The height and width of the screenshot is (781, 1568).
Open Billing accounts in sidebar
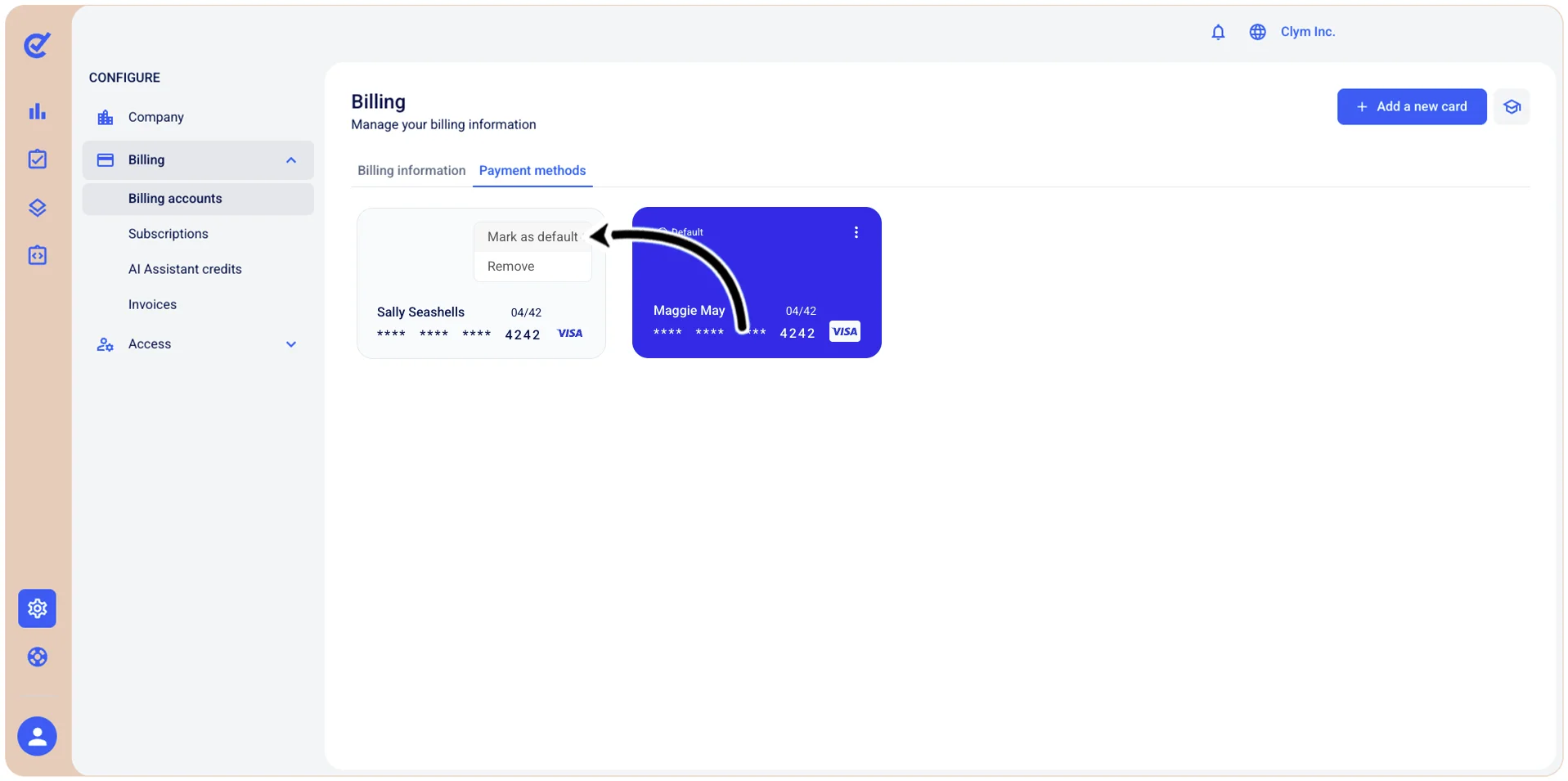198,199
